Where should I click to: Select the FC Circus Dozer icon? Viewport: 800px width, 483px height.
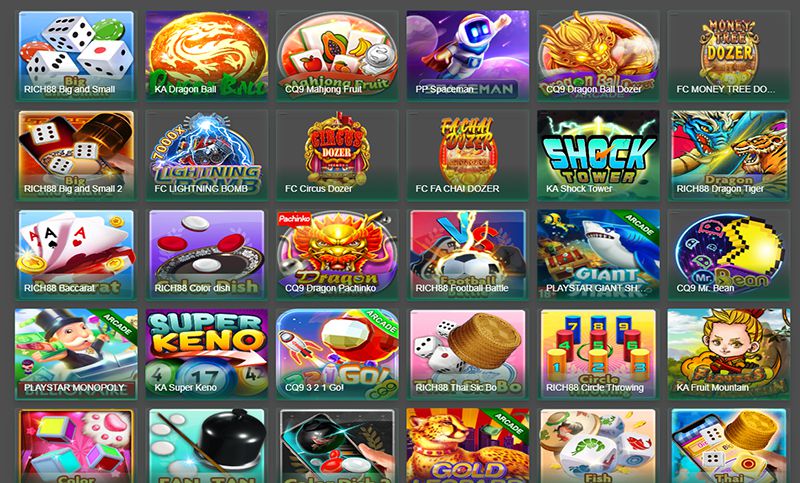coord(337,155)
